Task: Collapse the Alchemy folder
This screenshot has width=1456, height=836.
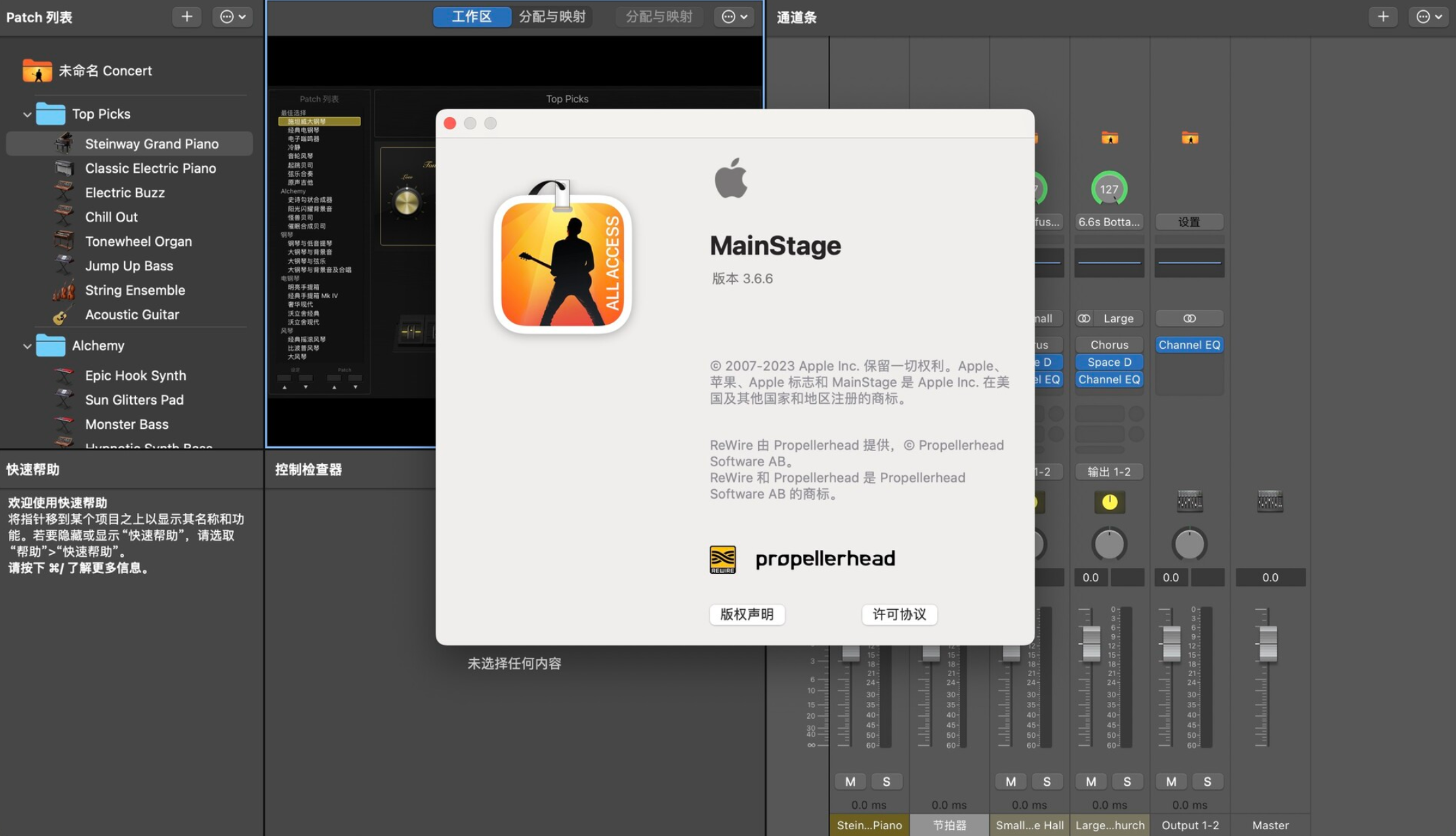Action: [x=27, y=346]
